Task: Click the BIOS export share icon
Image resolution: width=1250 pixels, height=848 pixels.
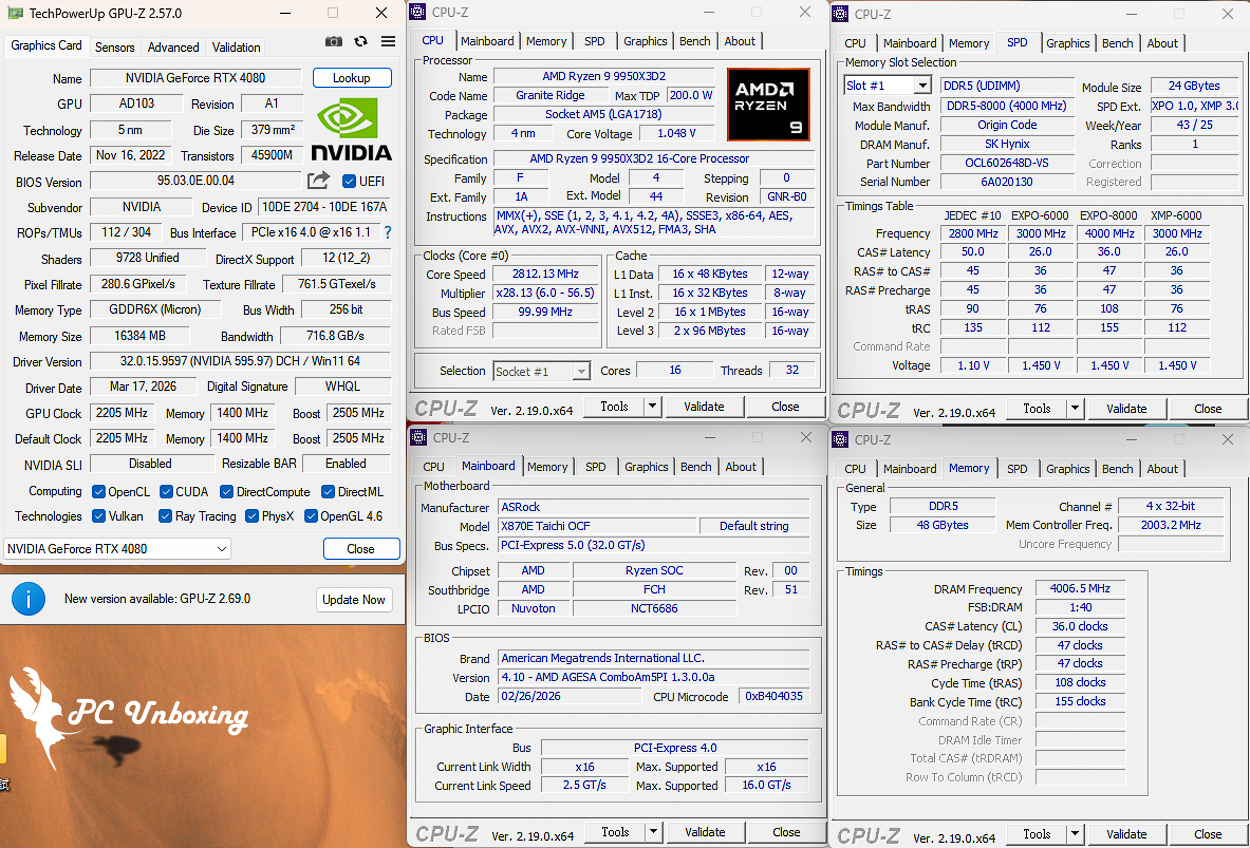Action: 318,180
